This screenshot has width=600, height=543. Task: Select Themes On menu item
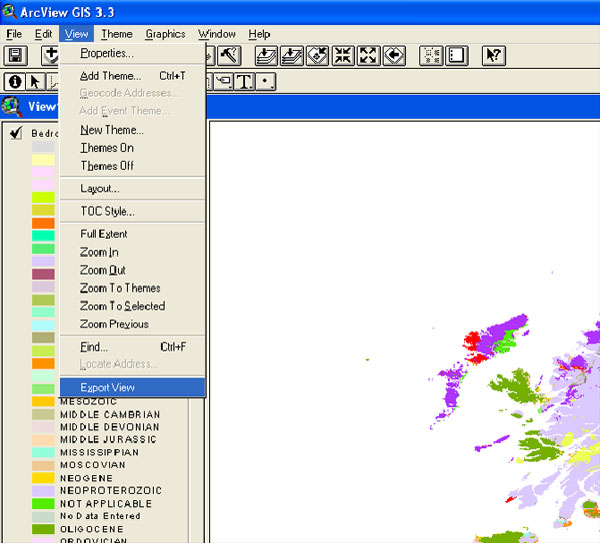pos(132,148)
